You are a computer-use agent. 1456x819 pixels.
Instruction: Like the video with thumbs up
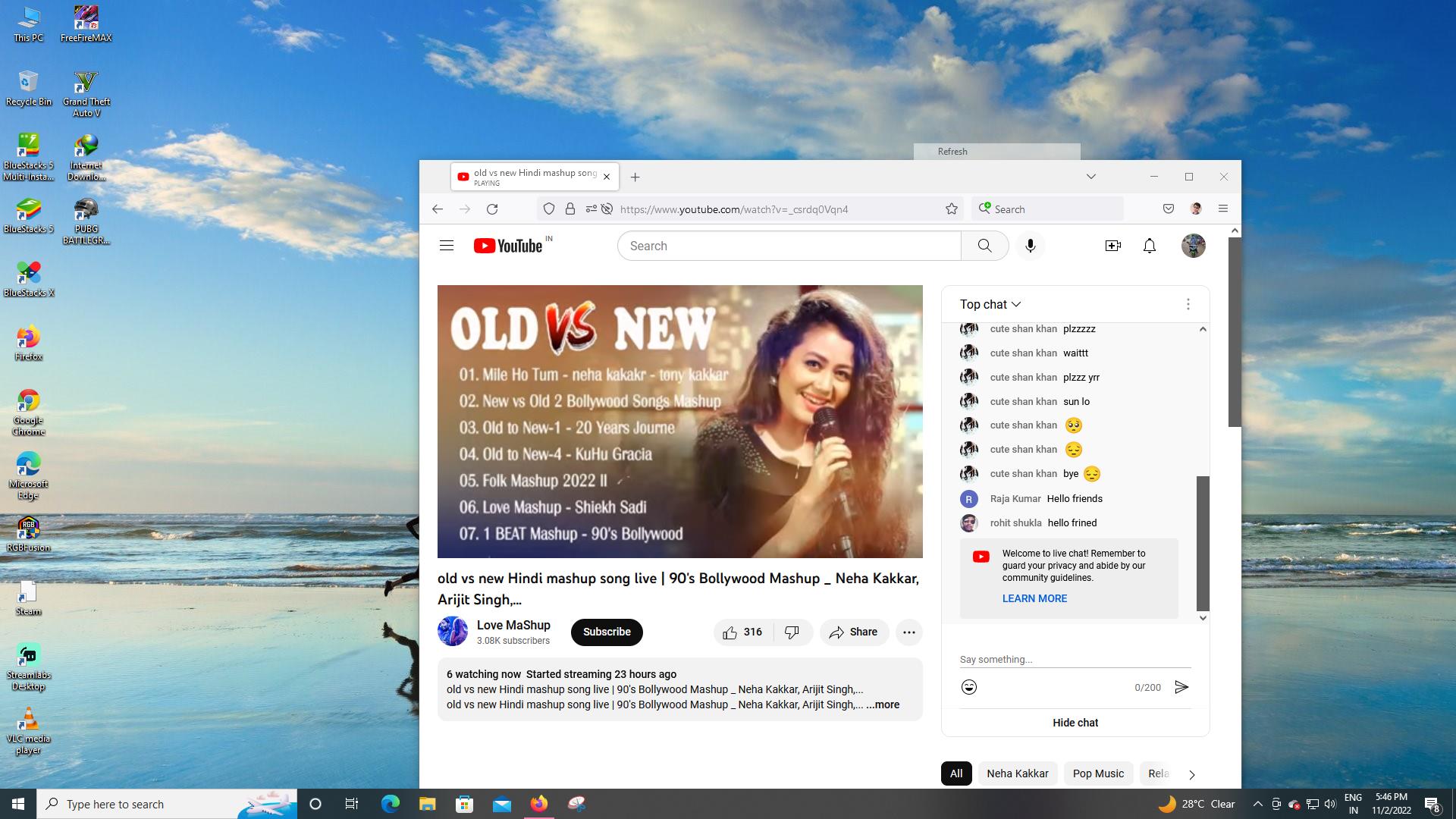pos(730,632)
